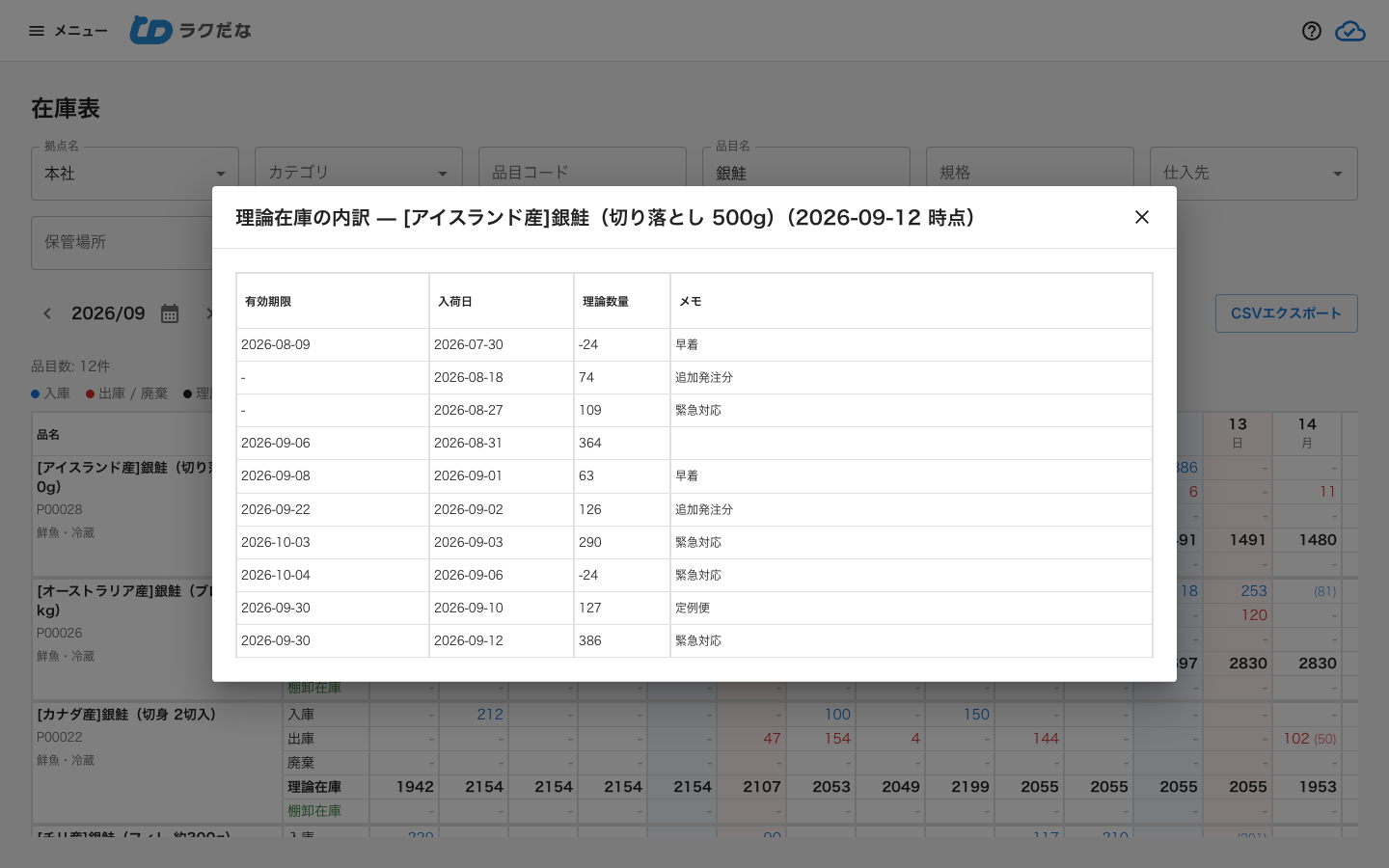Select the 有効期限 2026-08-09 cell
This screenshot has width=1389, height=868.
tap(333, 344)
